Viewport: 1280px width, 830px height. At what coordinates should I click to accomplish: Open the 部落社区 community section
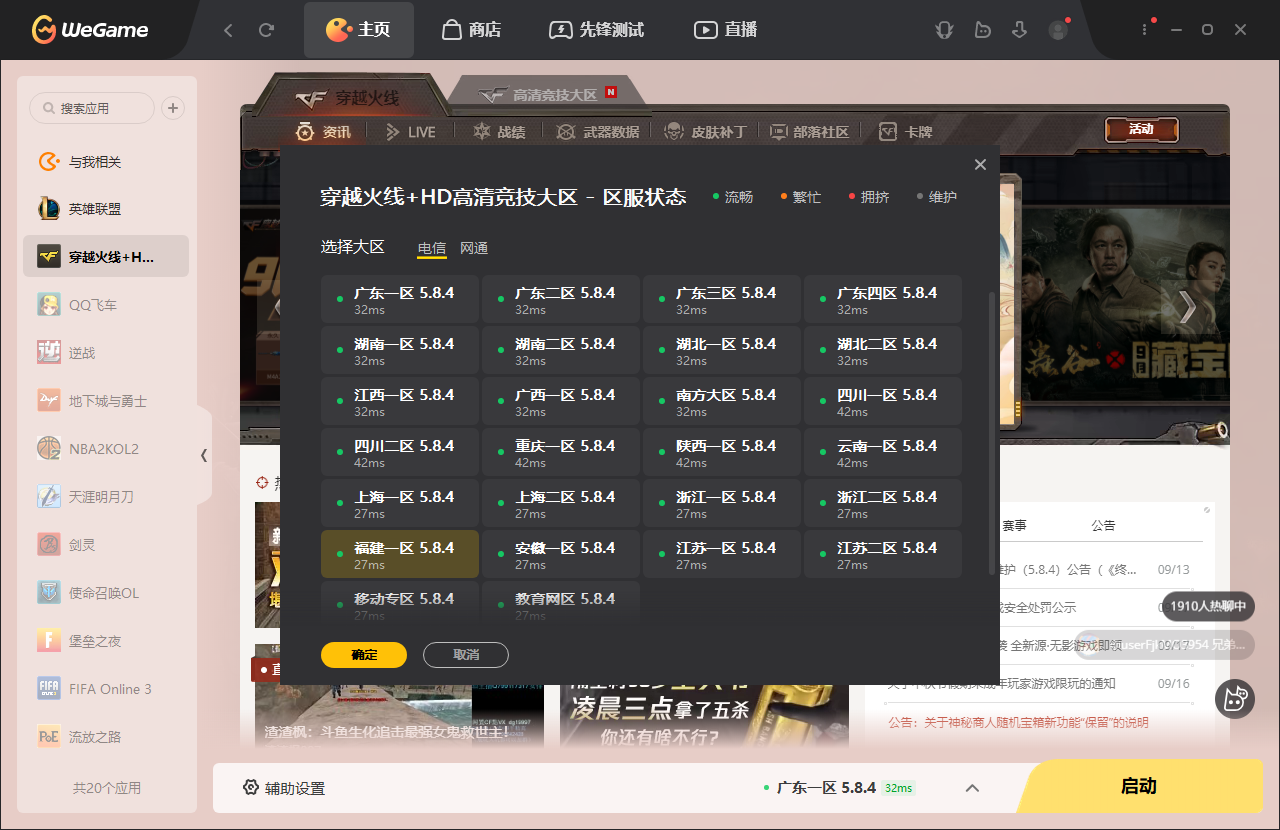[808, 131]
